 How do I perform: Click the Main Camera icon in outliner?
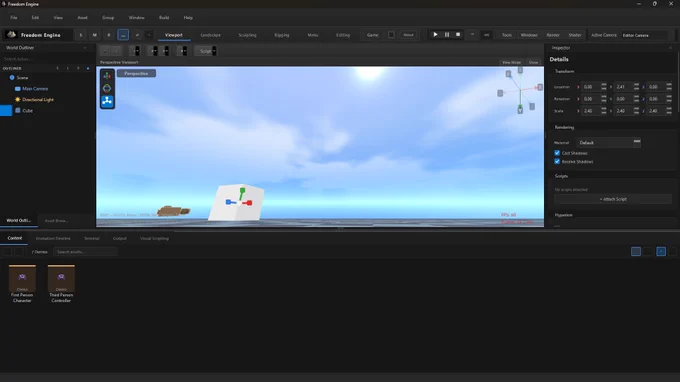17,88
